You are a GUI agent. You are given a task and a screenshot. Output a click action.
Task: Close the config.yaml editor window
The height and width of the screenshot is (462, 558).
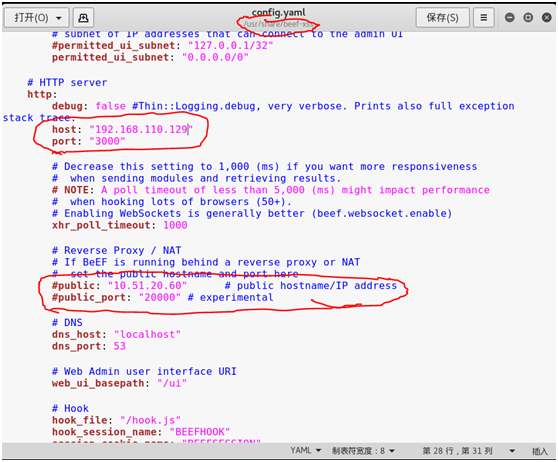pos(547,17)
